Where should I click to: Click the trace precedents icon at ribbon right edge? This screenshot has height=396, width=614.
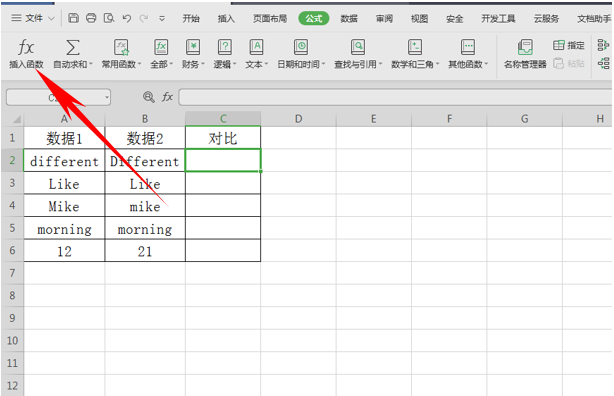click(603, 45)
